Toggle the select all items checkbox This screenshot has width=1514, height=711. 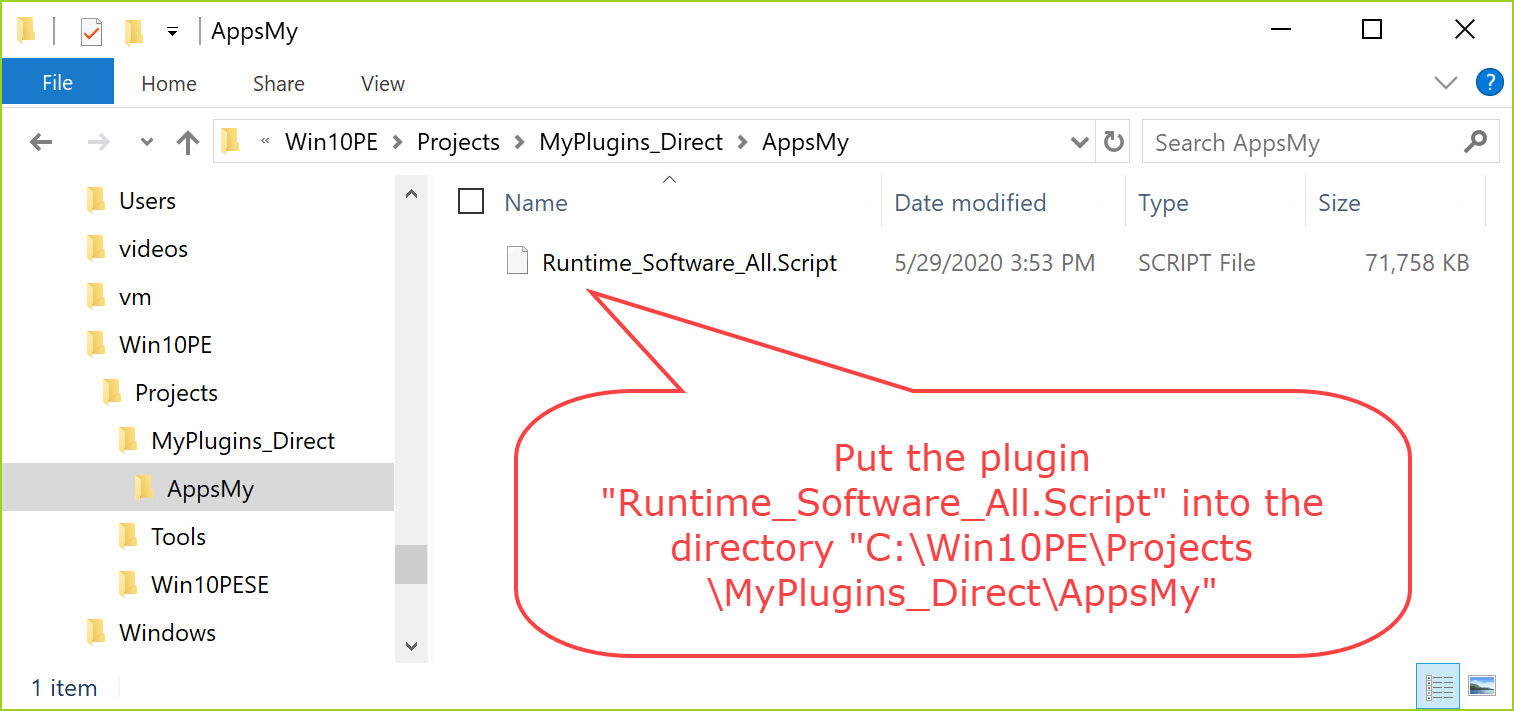[471, 202]
